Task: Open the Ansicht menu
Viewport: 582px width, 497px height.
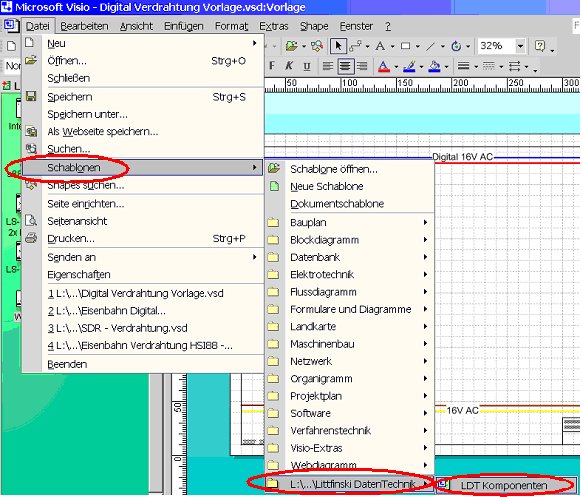Action: (136, 26)
